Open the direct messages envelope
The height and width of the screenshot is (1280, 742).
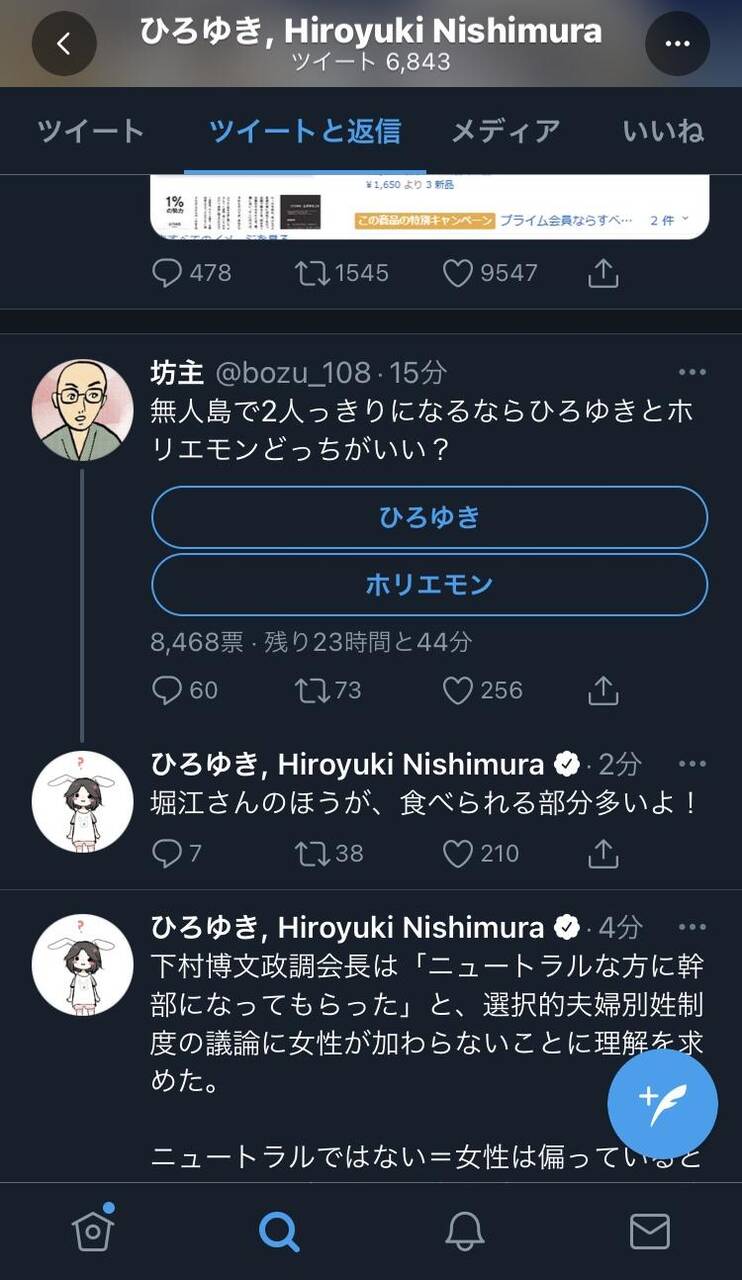pos(649,1232)
